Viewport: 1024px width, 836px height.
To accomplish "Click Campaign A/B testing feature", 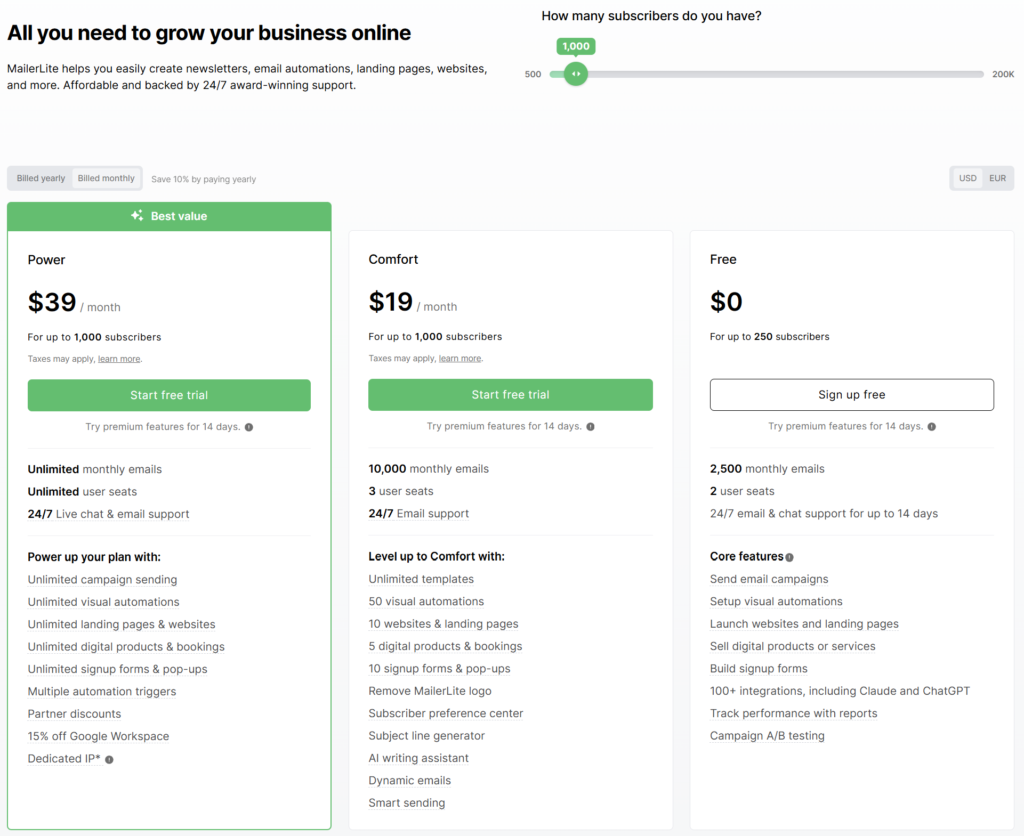I will [x=767, y=735].
